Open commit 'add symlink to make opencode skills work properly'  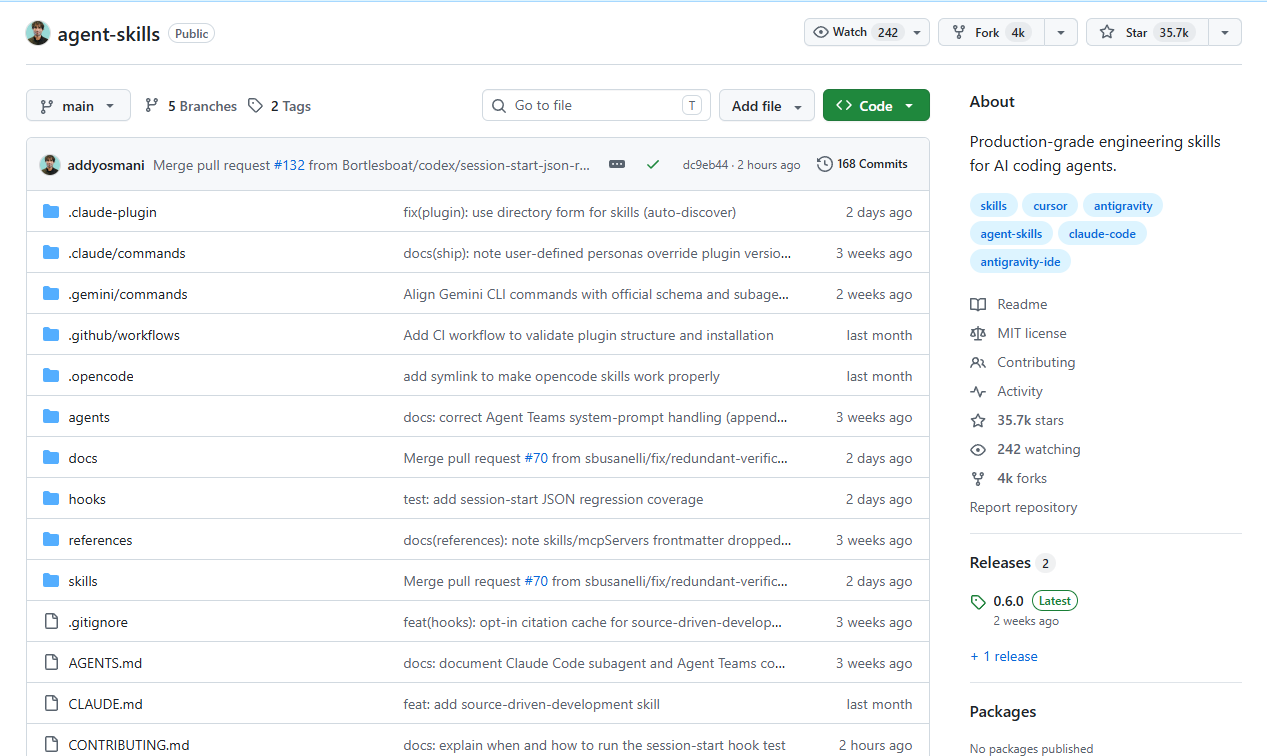point(561,376)
